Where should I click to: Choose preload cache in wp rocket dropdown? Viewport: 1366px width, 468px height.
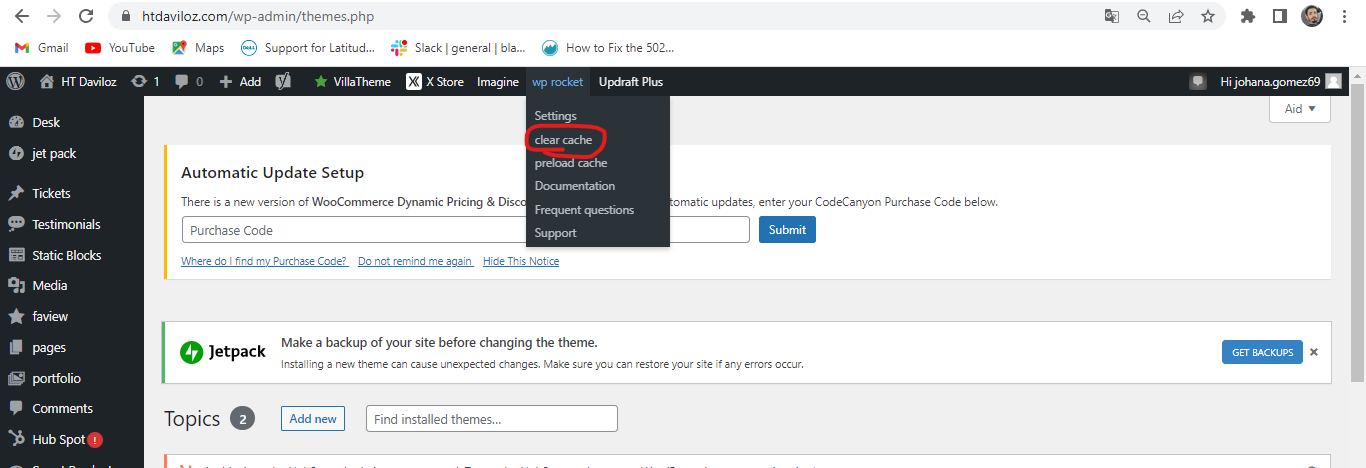[570, 163]
